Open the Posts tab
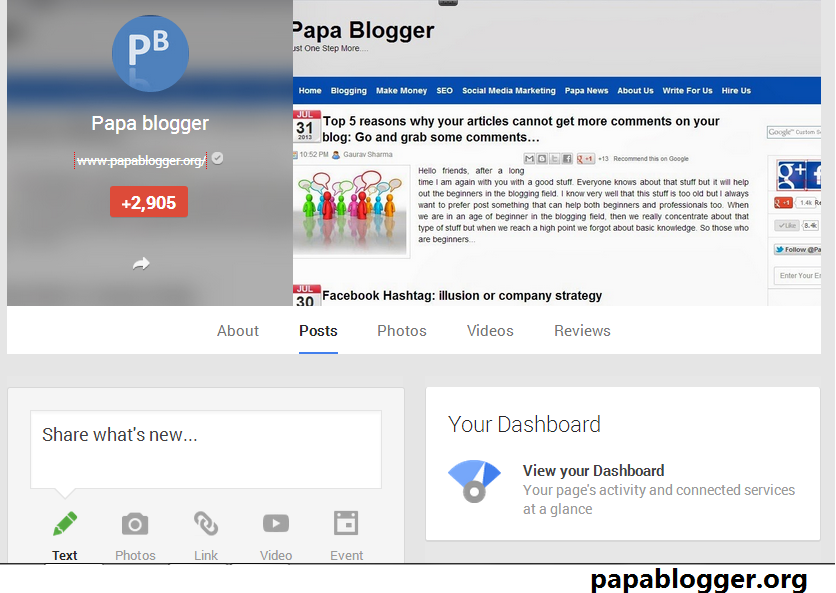The image size is (836, 593). [x=318, y=331]
